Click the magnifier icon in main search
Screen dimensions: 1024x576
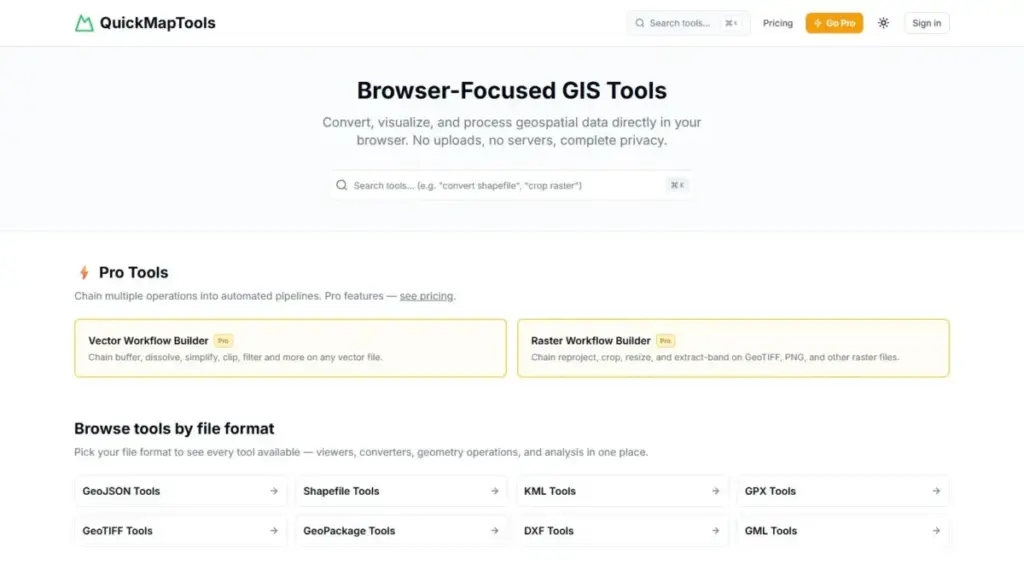point(342,185)
